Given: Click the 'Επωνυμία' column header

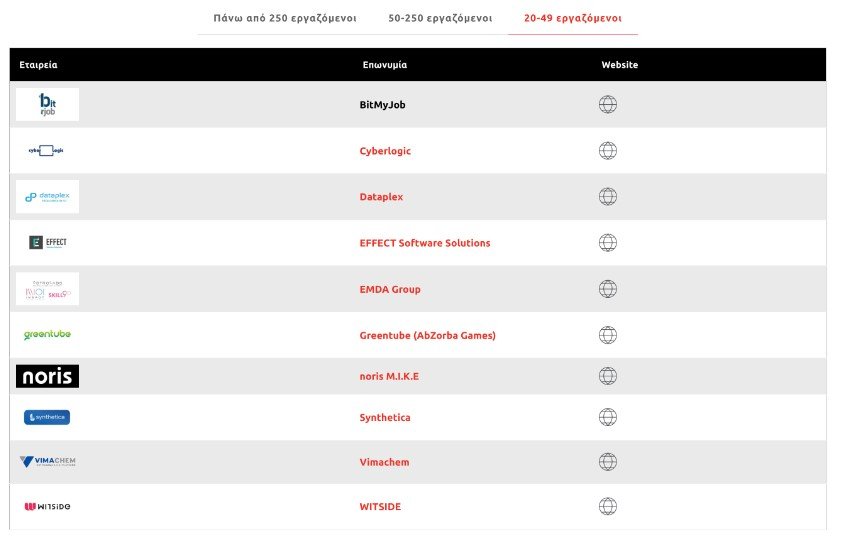Looking at the screenshot, I should (384, 65).
